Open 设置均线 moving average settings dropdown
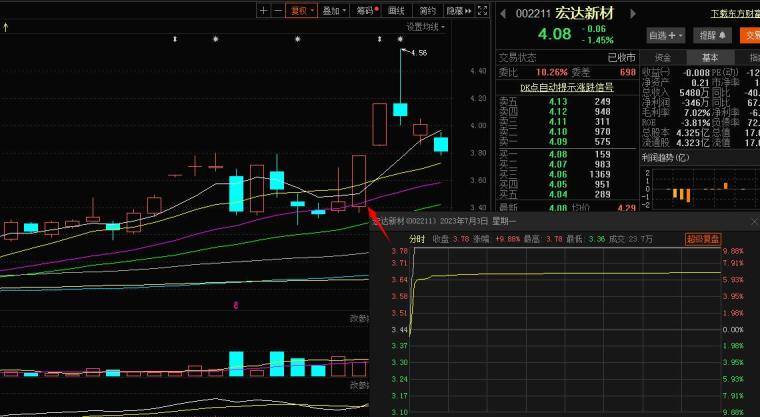This screenshot has width=760, height=417. [425, 27]
